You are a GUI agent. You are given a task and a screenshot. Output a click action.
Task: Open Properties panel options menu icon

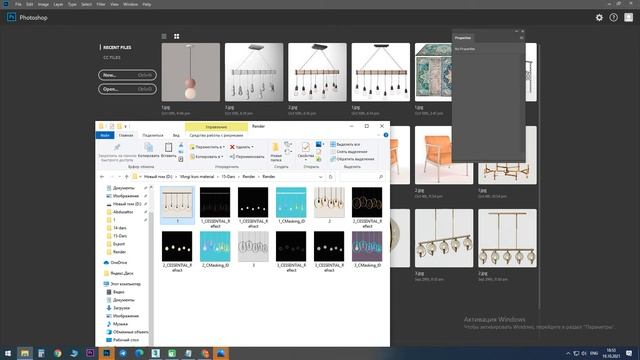point(521,38)
